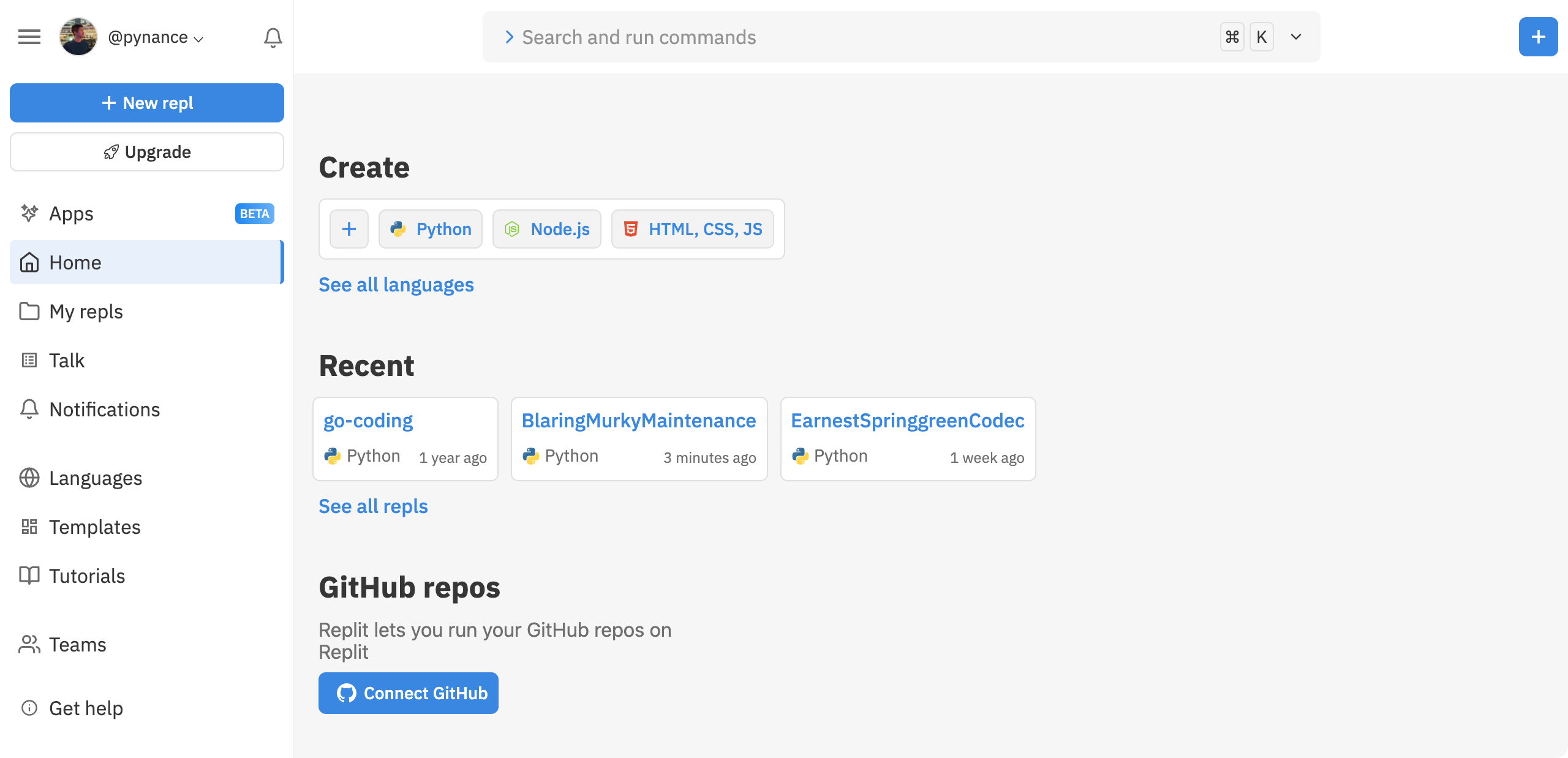Open the Templates page
1568x758 pixels.
tap(94, 527)
